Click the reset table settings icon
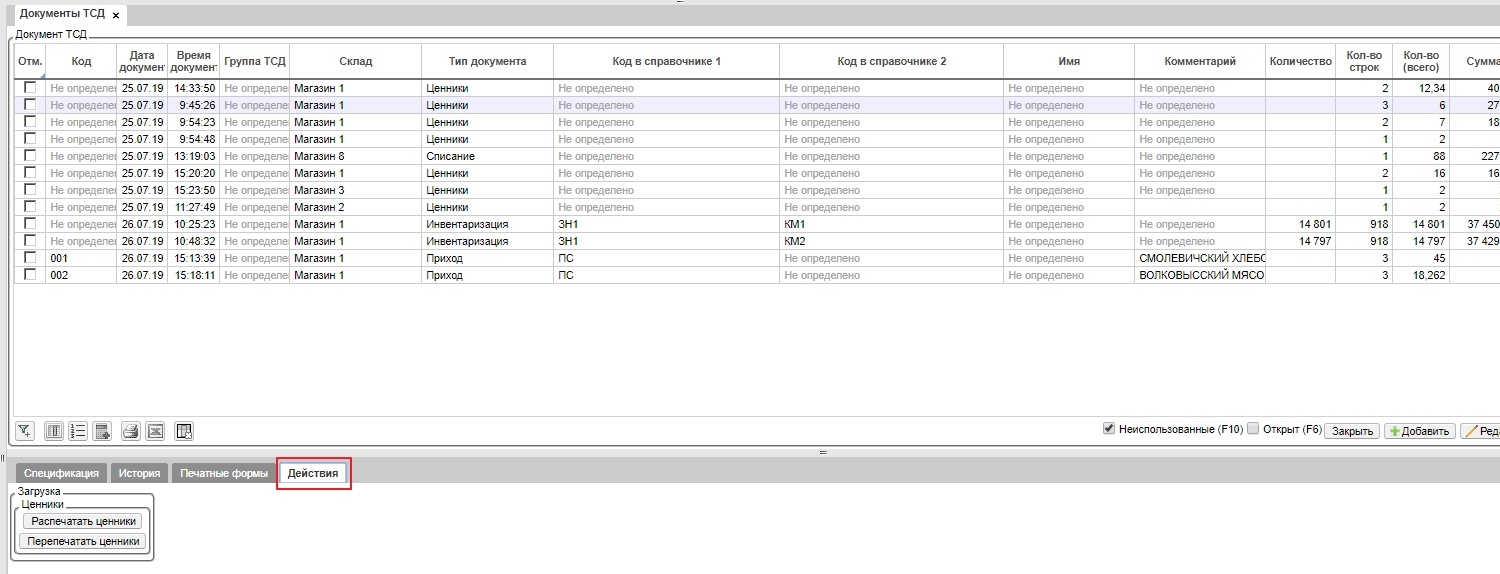This screenshot has height=574, width=1500. click(x=184, y=431)
